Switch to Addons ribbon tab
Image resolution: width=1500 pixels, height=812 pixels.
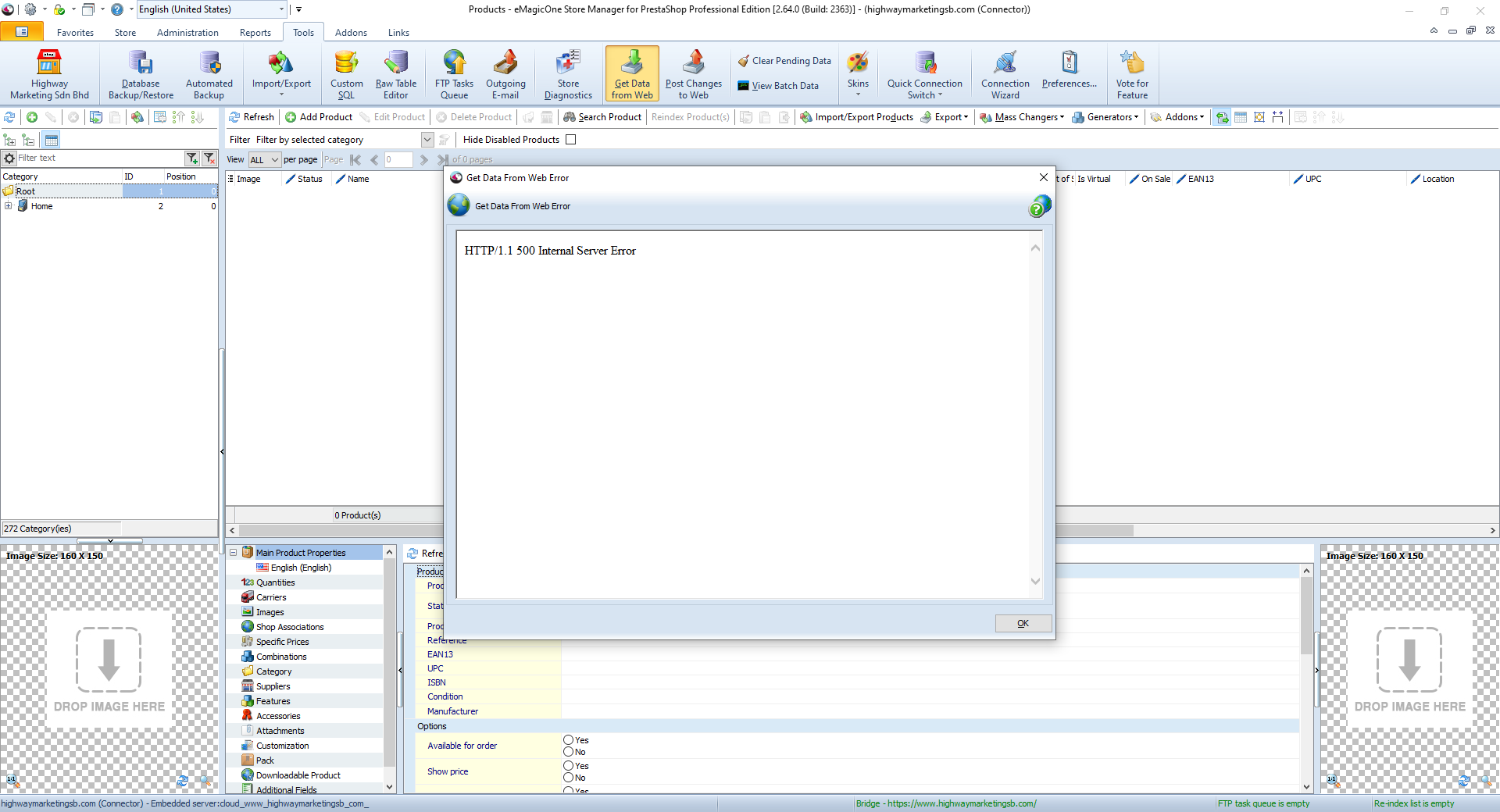tap(351, 33)
